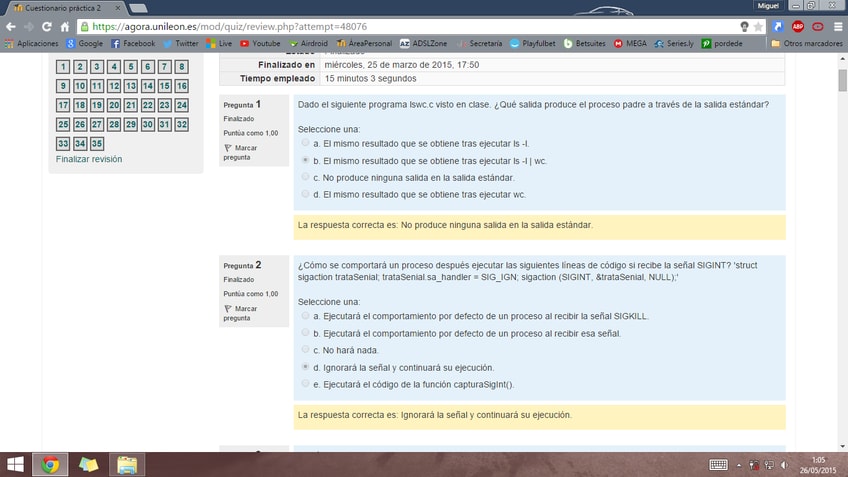Open the Chrome menu hamburger icon
Image resolution: width=848 pixels, height=477 pixels.
point(838,26)
